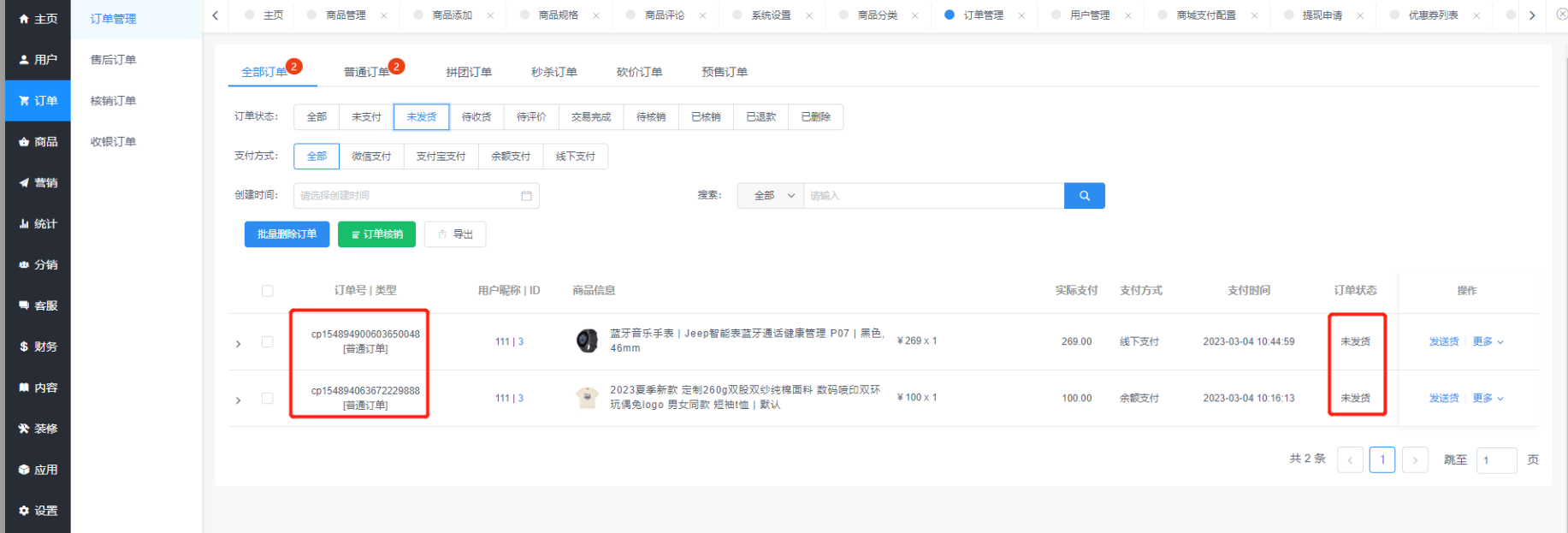Open the calendar icon in 创建时间 field
This screenshot has width=1568, height=533.
[526, 196]
